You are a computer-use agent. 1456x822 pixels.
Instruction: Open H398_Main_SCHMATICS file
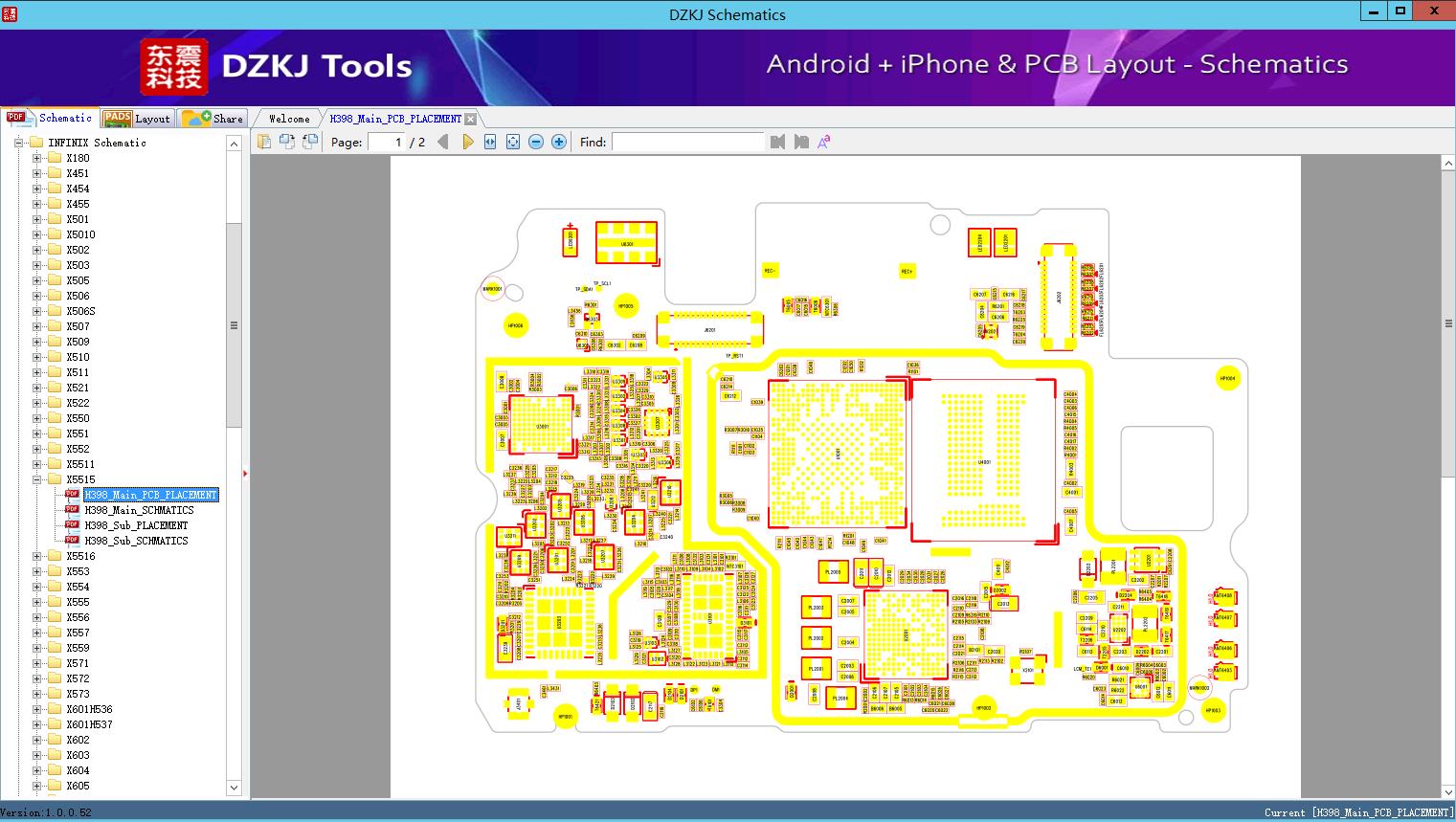pos(139,510)
